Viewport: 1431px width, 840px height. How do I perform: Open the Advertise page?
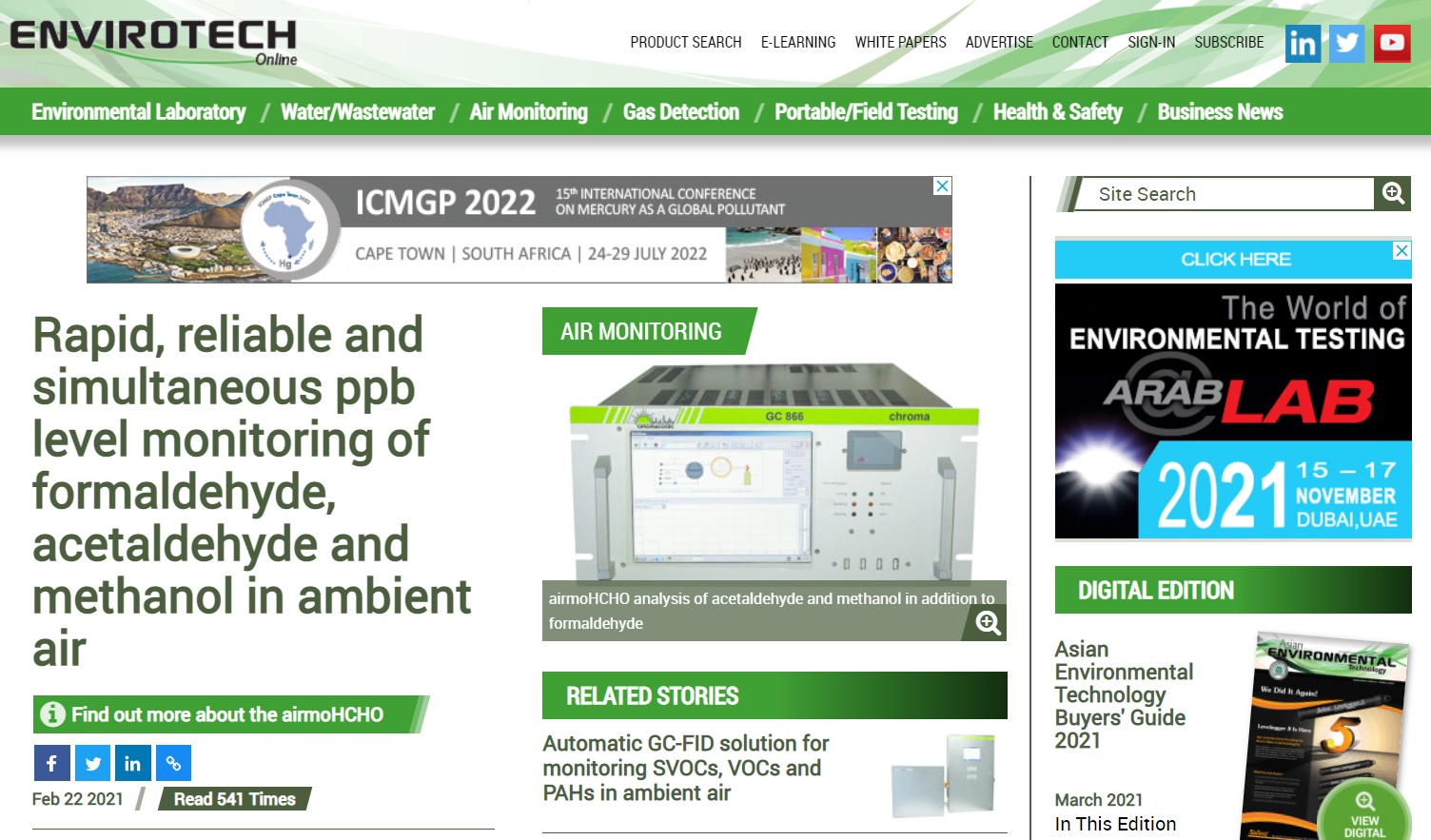pyautogui.click(x=999, y=42)
